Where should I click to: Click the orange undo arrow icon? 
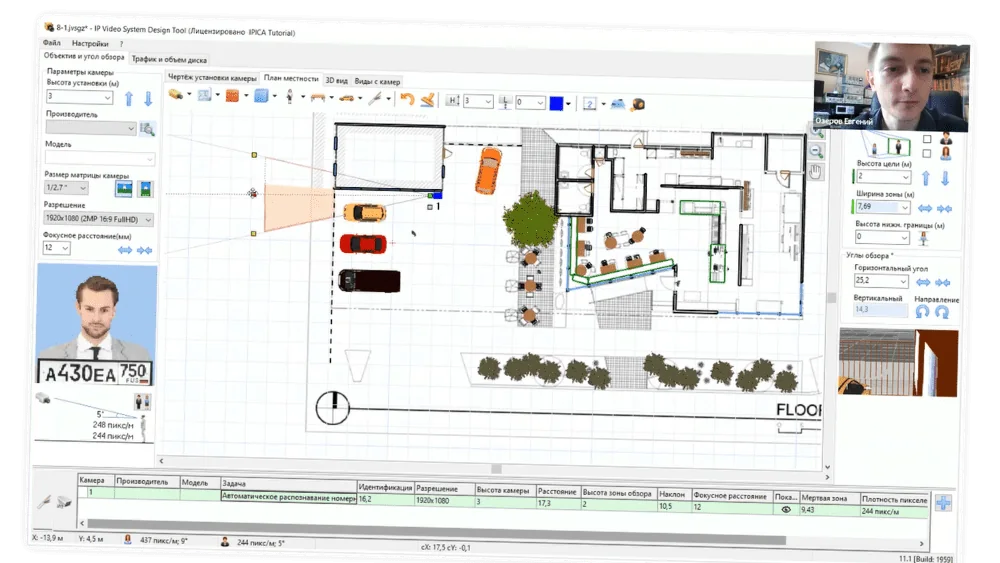407,99
